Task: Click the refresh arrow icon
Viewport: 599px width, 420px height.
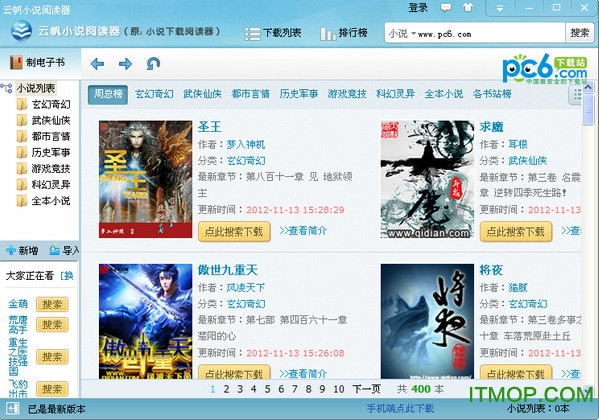Action: click(x=153, y=63)
